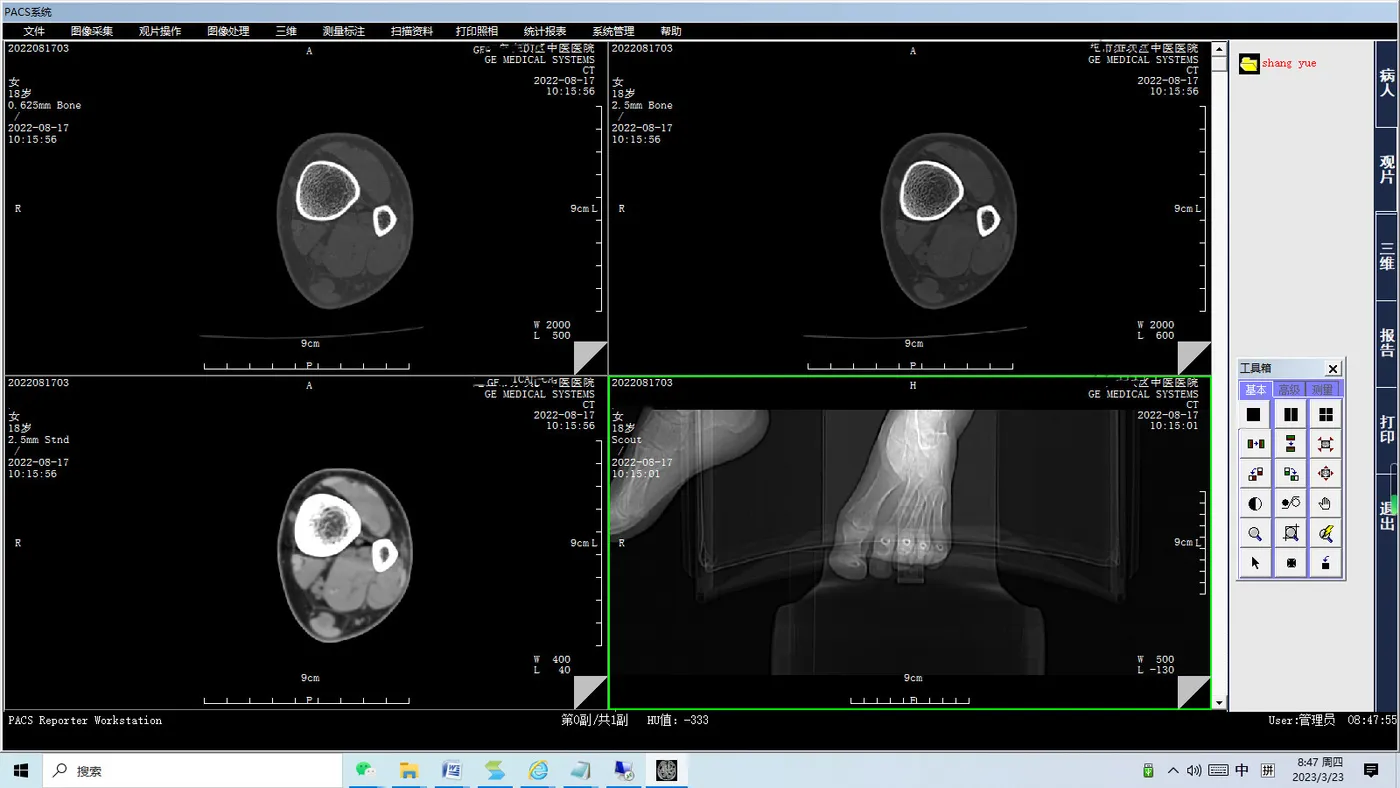
Task: Select the Scout foot image pane
Action: click(x=909, y=543)
